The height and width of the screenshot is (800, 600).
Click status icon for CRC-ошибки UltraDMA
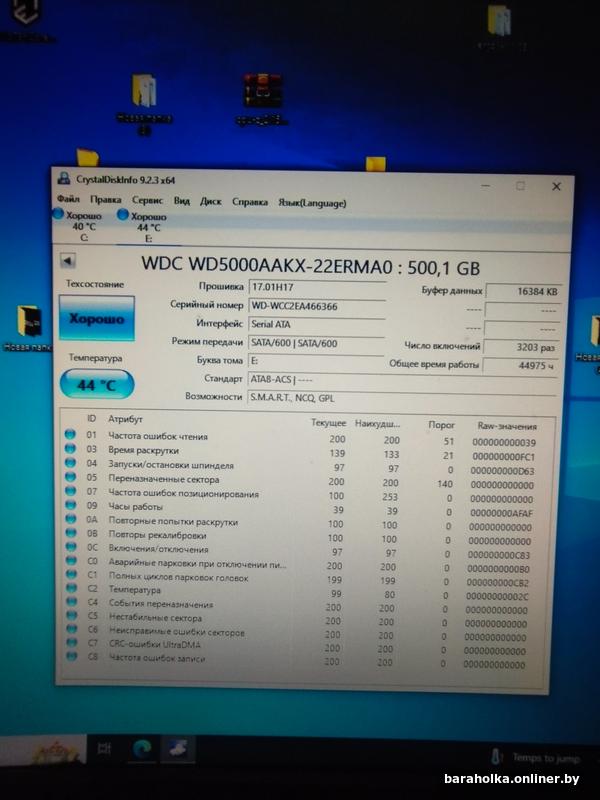click(x=71, y=643)
